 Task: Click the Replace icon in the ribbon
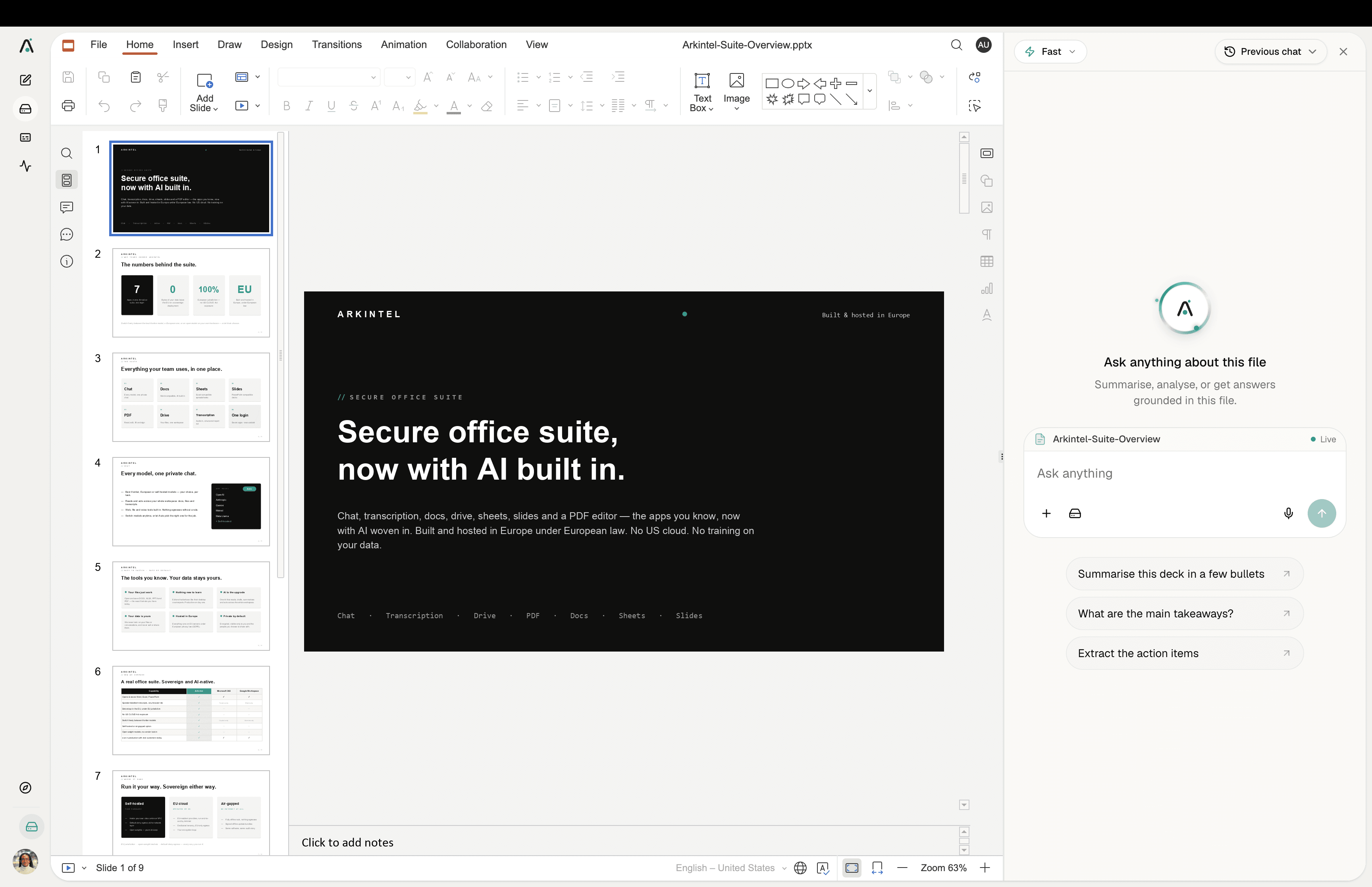coord(975,77)
